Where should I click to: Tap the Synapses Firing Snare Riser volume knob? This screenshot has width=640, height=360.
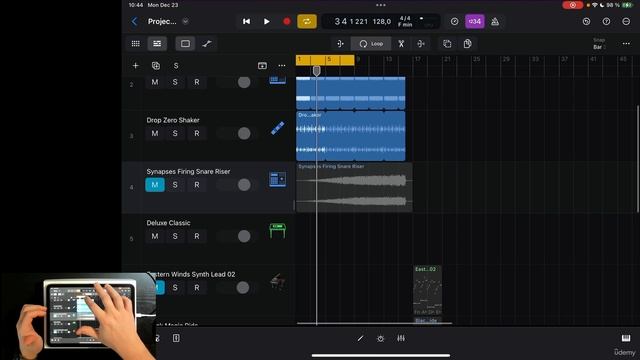[x=244, y=185]
